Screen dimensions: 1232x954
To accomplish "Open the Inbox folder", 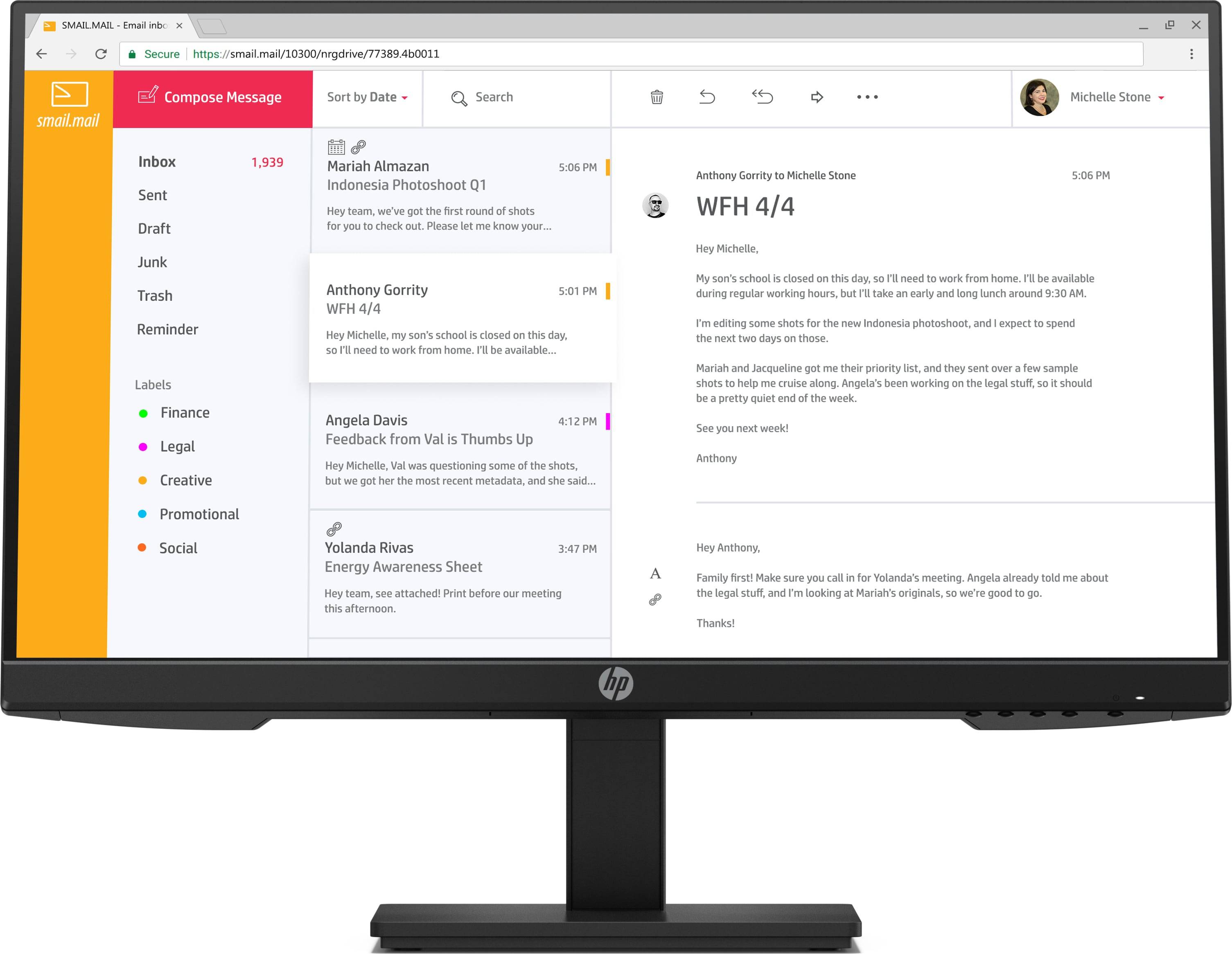I will [x=158, y=161].
